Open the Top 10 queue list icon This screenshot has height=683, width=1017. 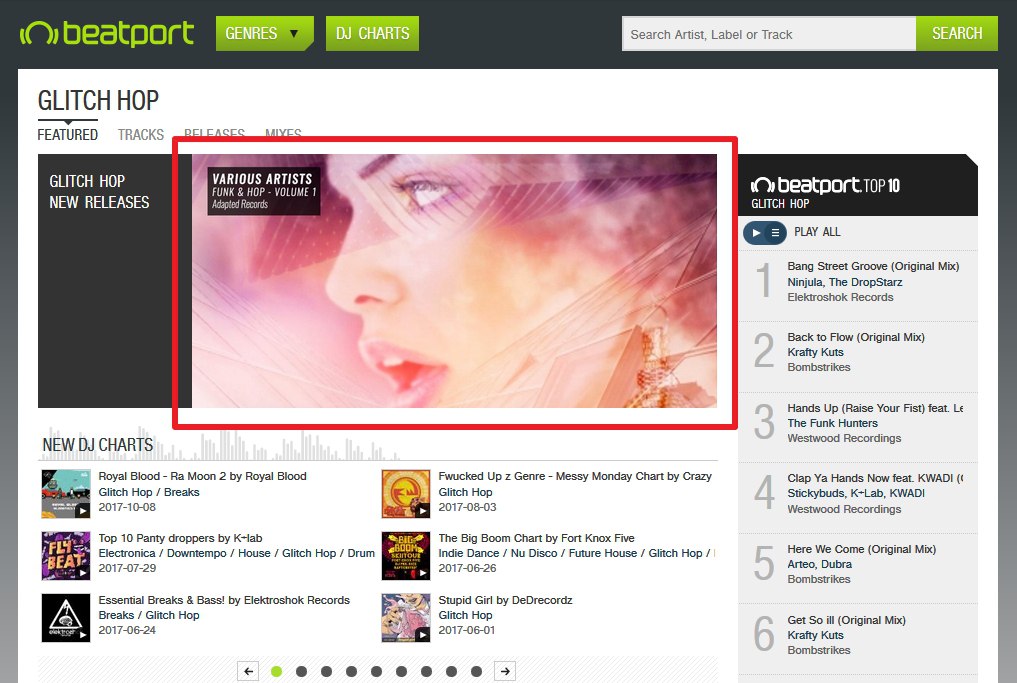(x=775, y=232)
